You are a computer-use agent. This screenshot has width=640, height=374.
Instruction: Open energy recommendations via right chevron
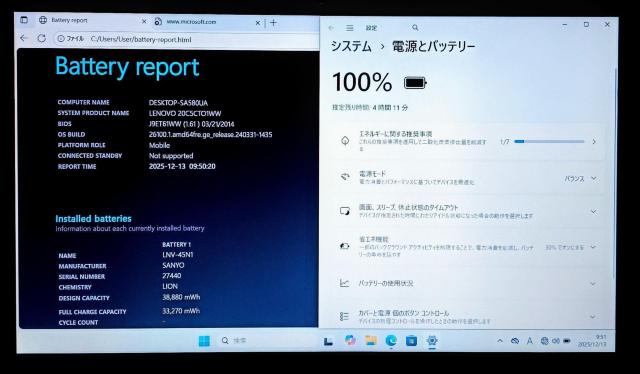594,142
